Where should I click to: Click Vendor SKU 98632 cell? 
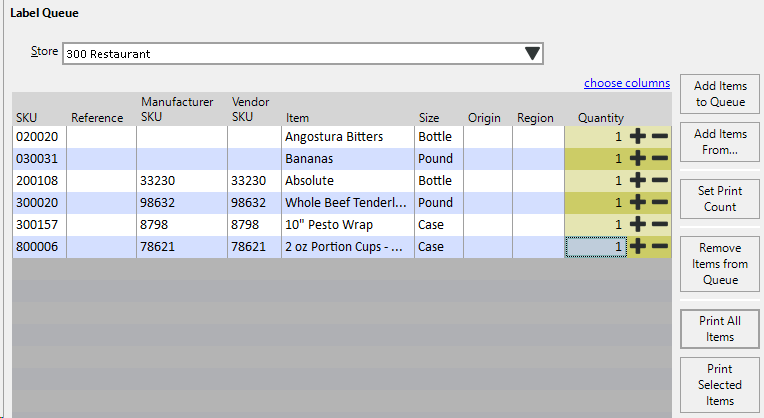tap(254, 203)
